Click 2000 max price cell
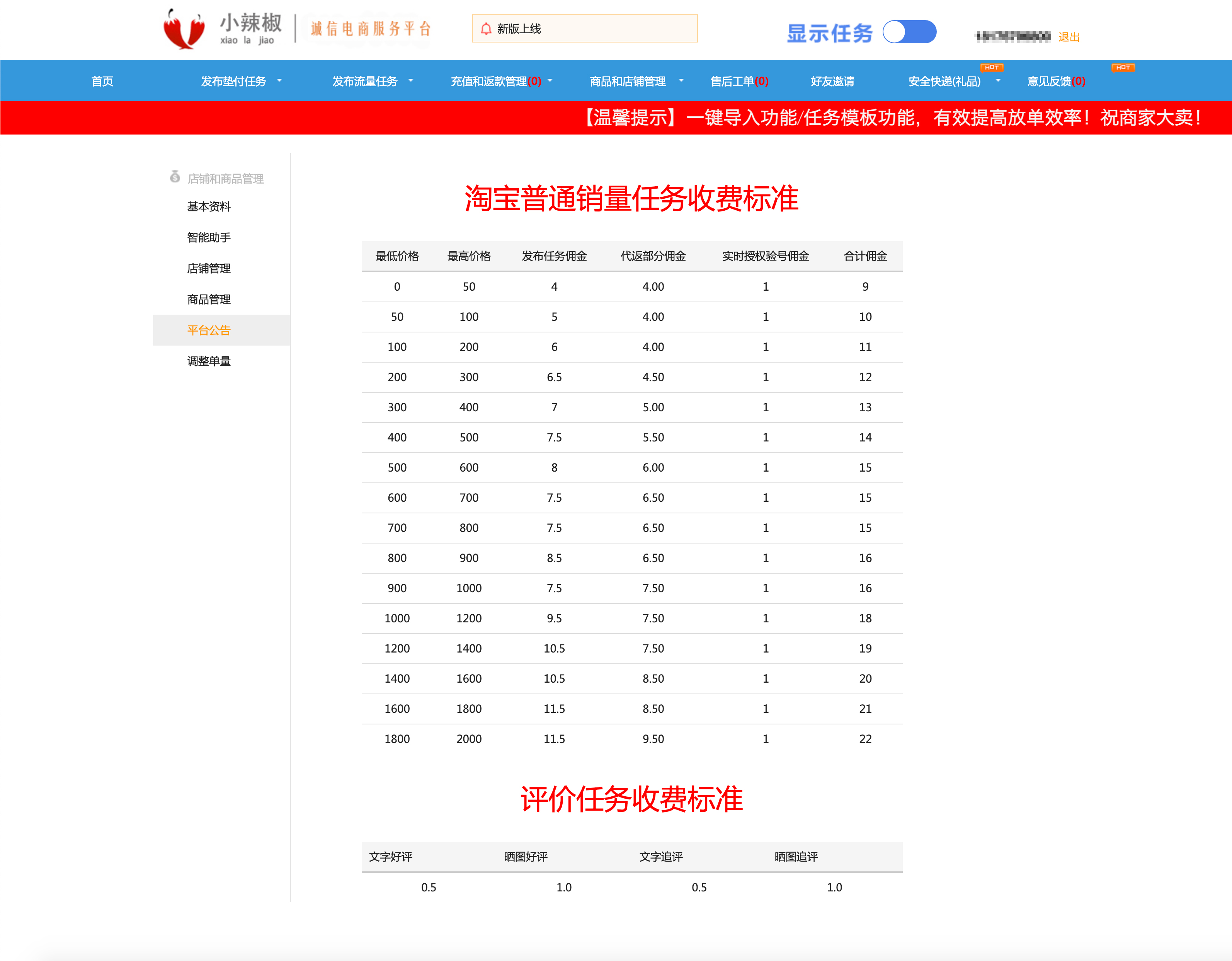The image size is (1232, 961). tap(469, 739)
